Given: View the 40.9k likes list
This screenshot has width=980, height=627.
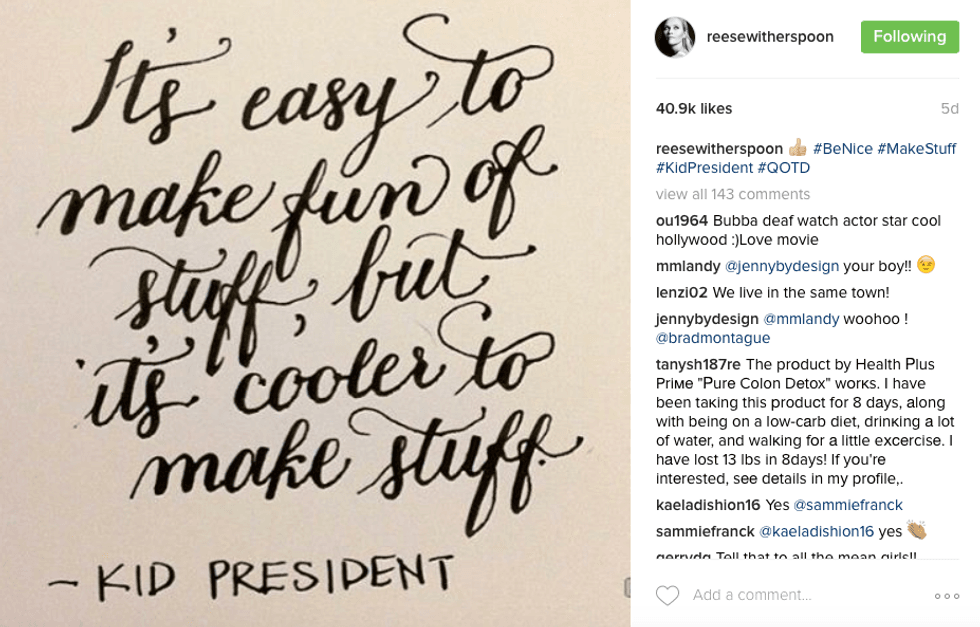Looking at the screenshot, I should (693, 108).
